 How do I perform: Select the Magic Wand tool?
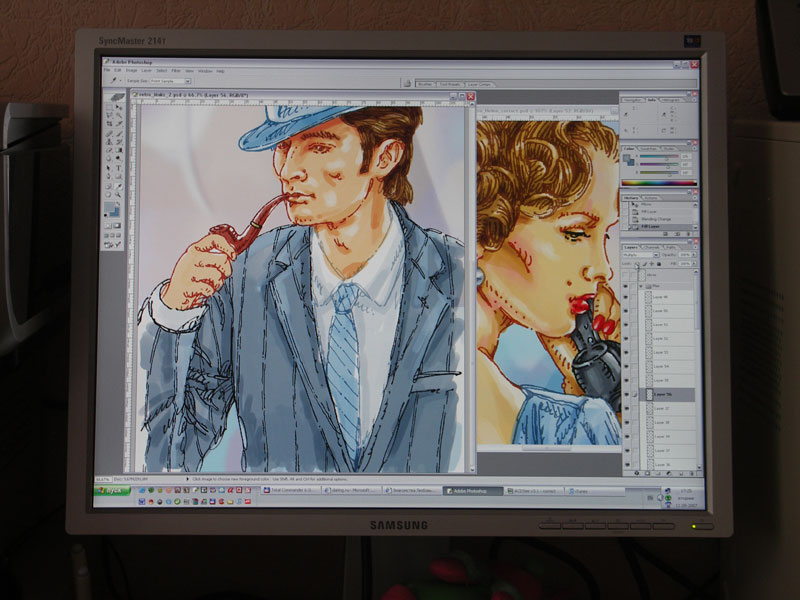pos(119,116)
